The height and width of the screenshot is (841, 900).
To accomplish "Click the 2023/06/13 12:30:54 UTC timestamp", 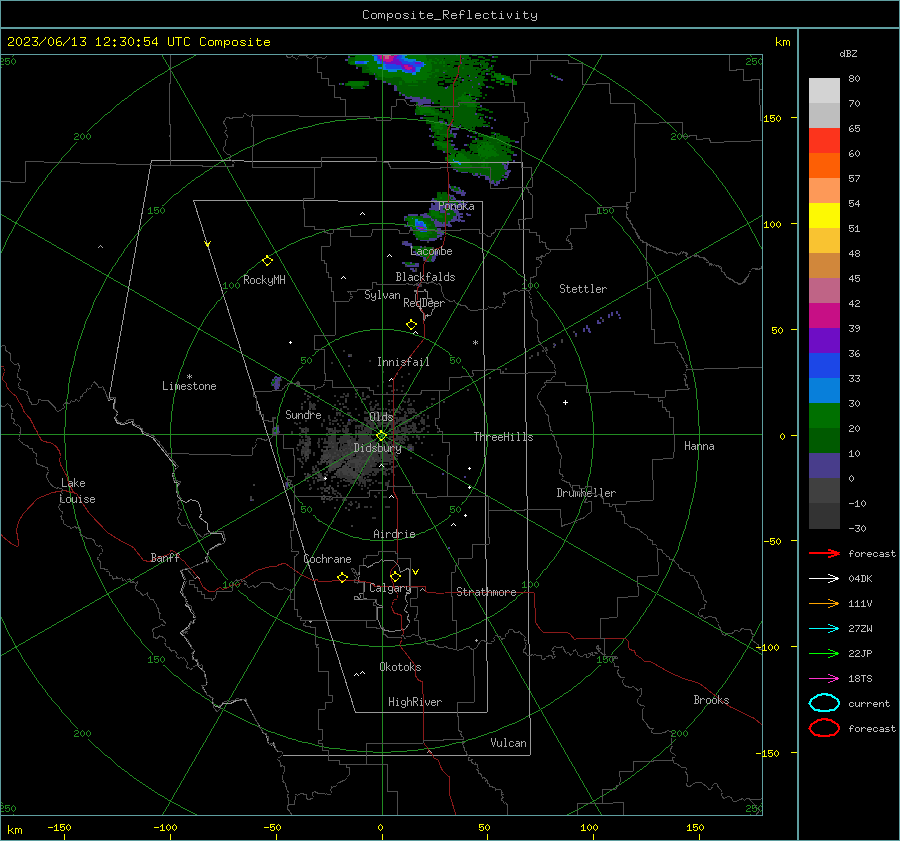I will 138,42.
